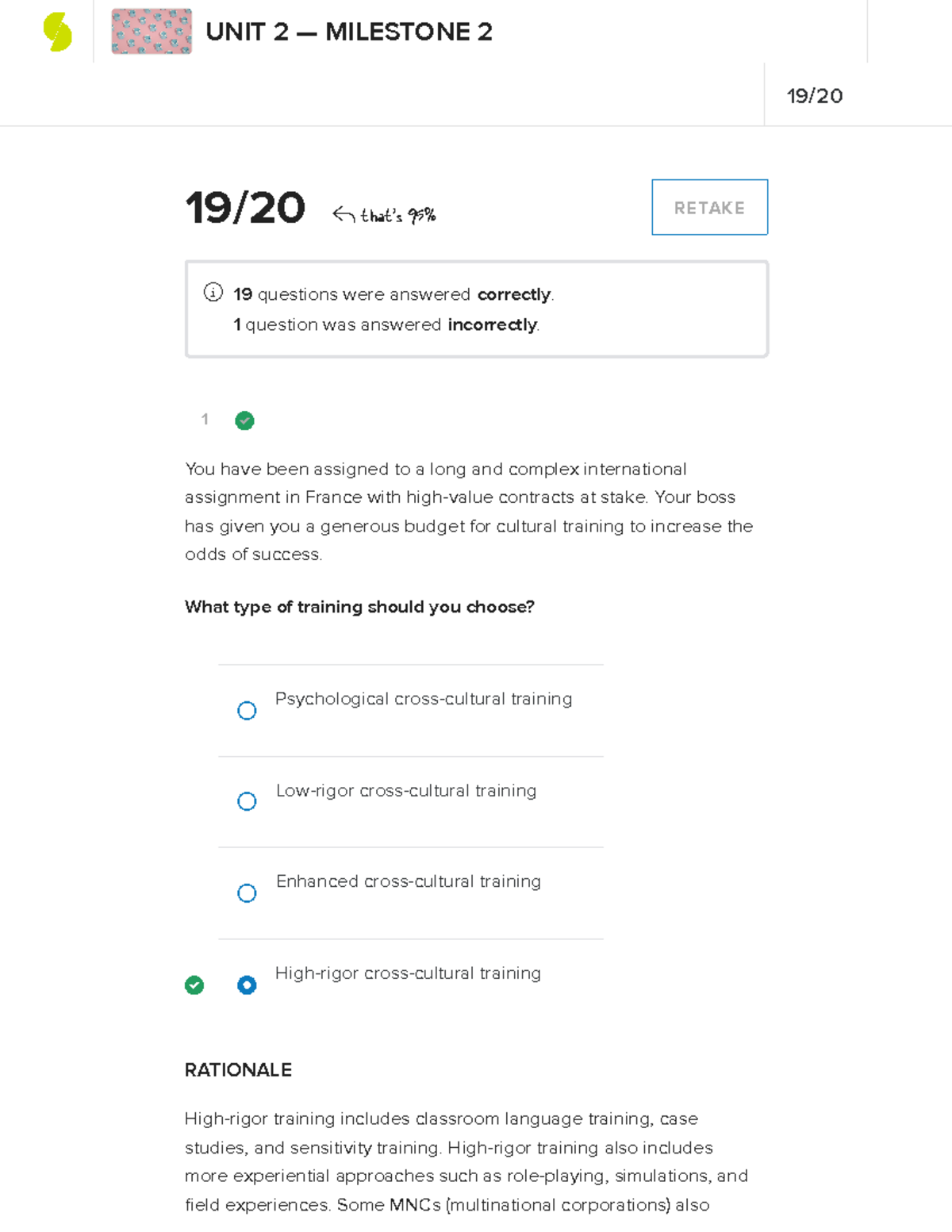This screenshot has height=1232, width=952.
Task: Click the green Sophia logo icon
Action: point(58,33)
